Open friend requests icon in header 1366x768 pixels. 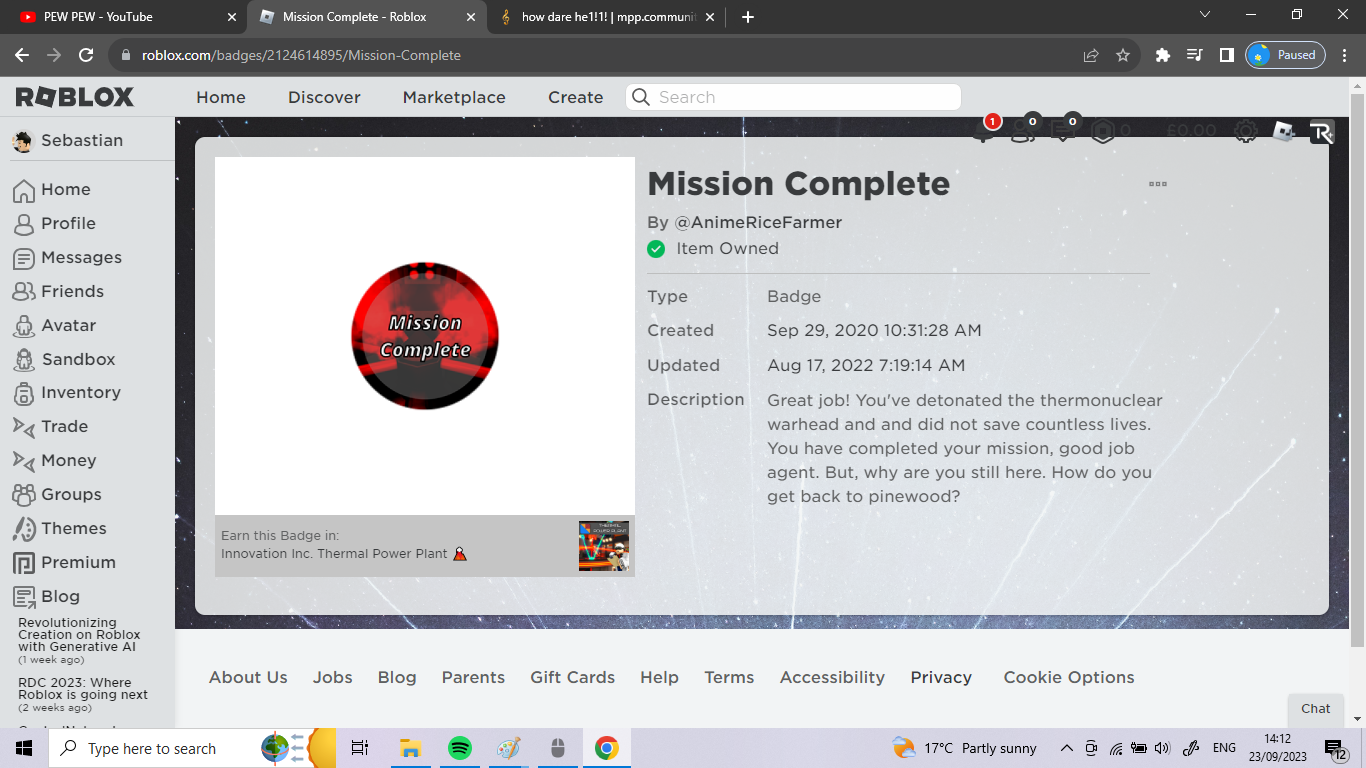coord(1023,131)
